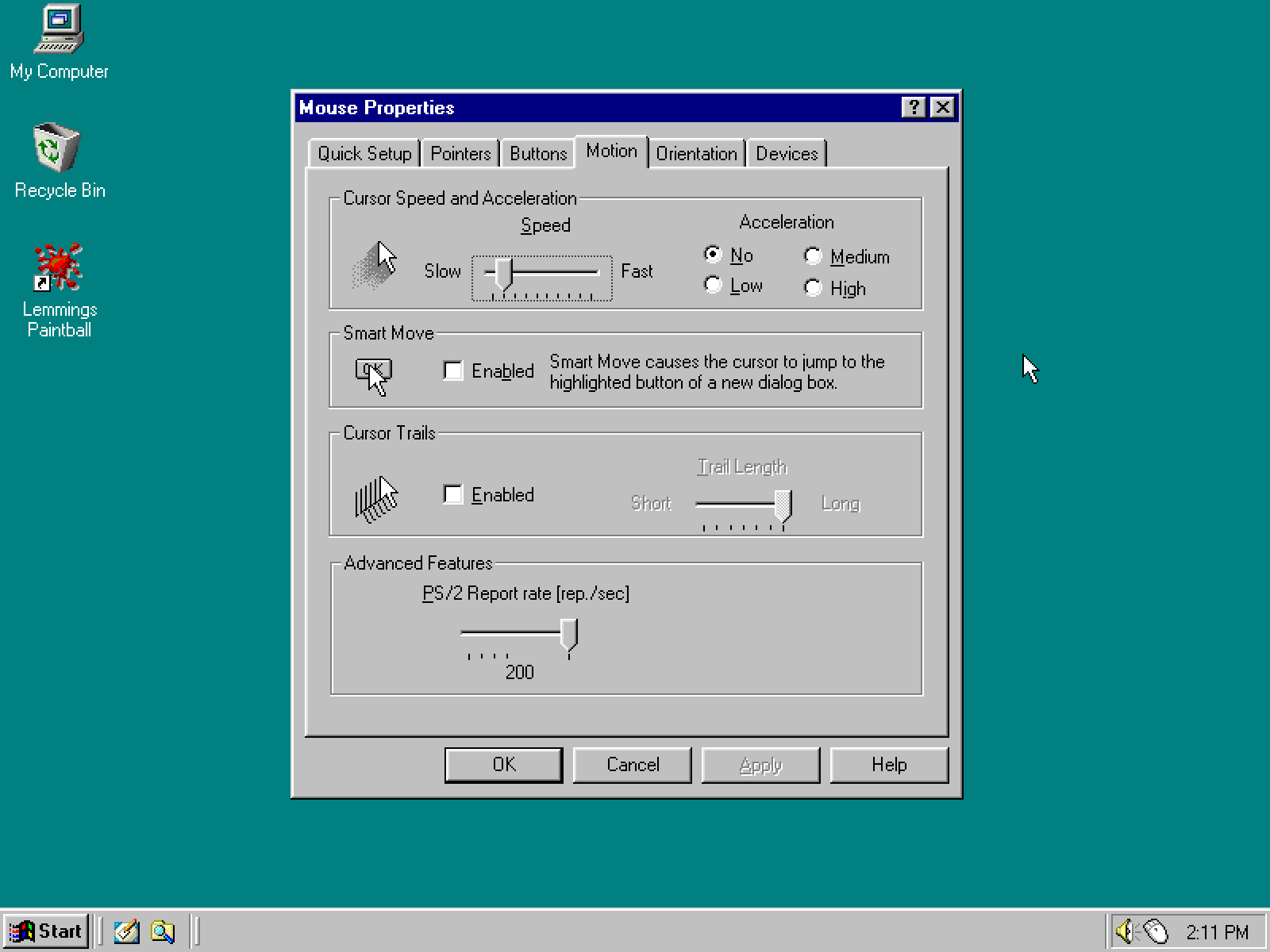Click the Cursor Trails illustration icon
The height and width of the screenshot is (952, 1270).
375,499
